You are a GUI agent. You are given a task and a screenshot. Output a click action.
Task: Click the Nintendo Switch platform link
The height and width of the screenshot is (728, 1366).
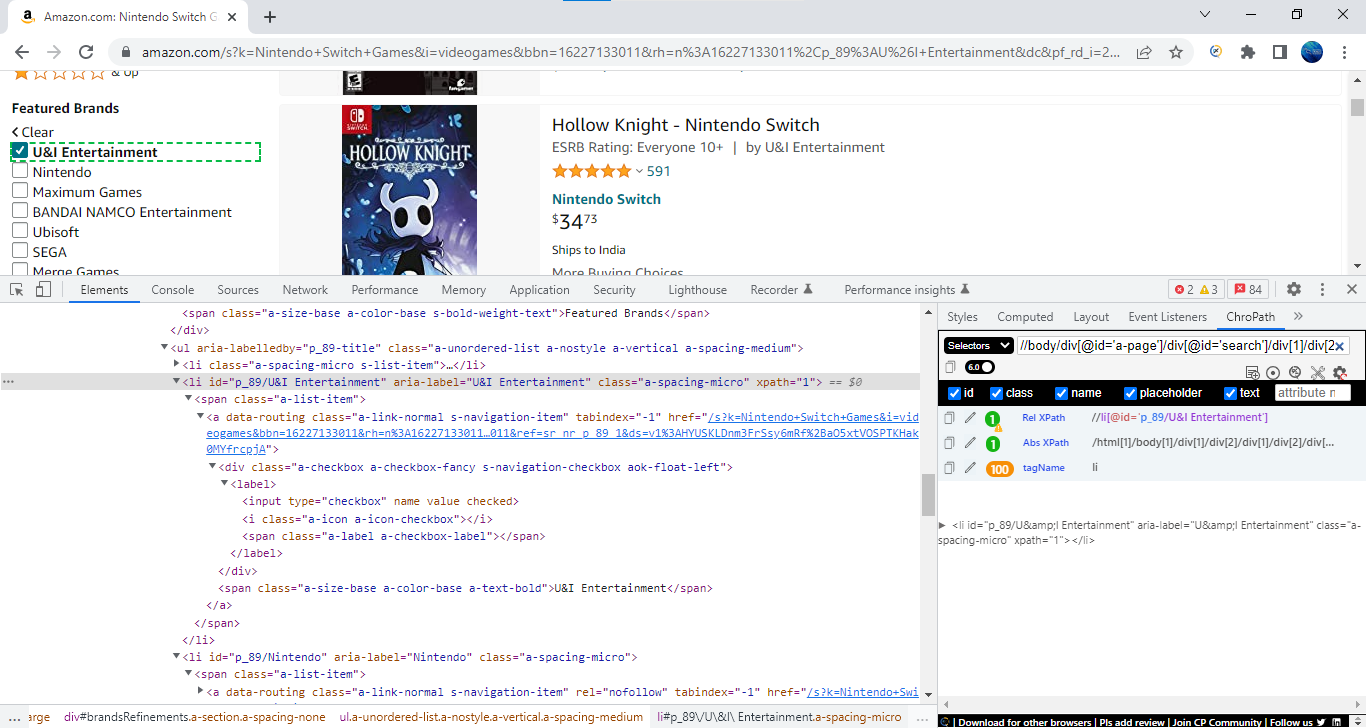point(606,199)
